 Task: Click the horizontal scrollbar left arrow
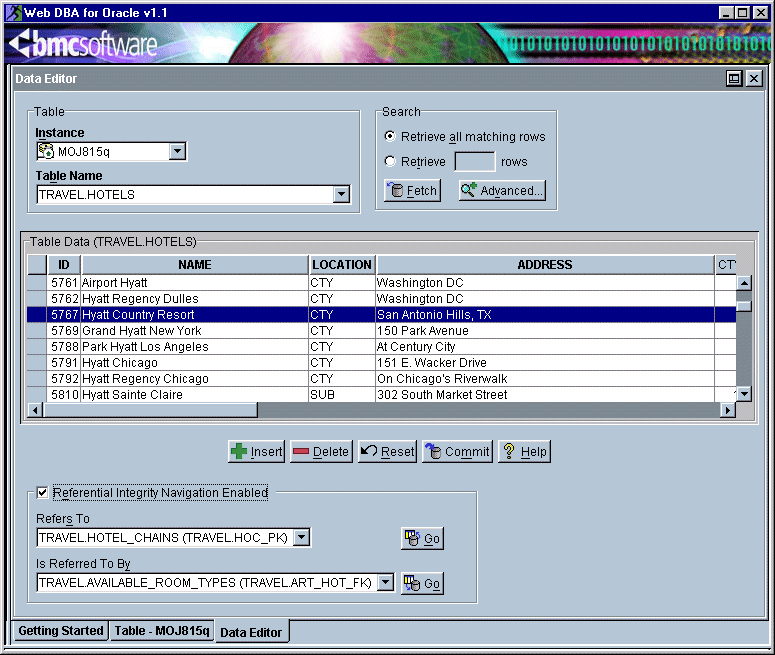[35, 410]
